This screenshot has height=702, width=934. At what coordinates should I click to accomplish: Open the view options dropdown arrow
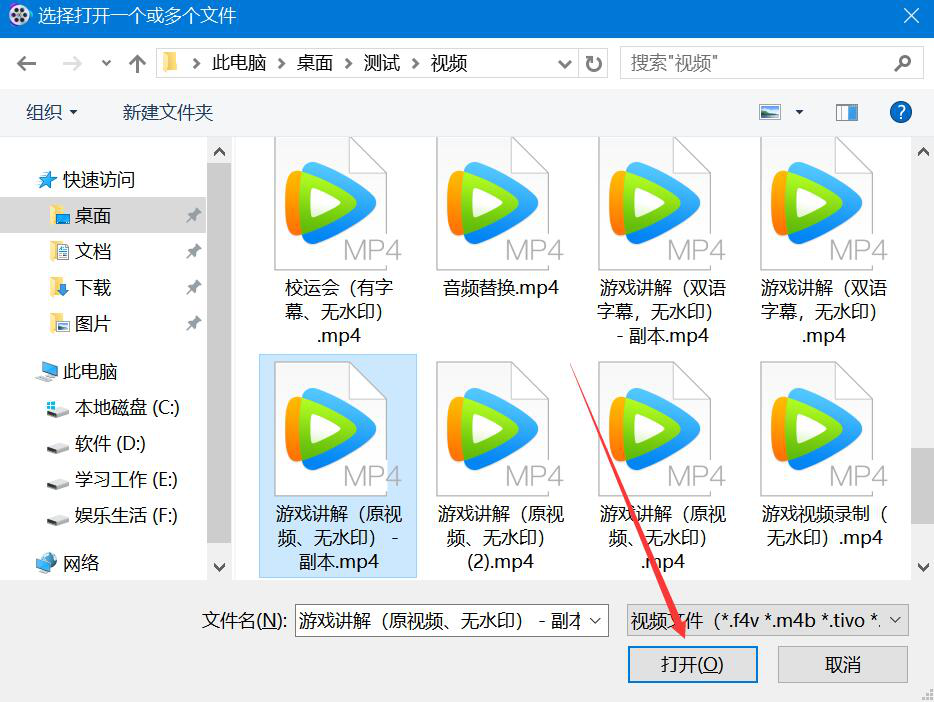(799, 112)
